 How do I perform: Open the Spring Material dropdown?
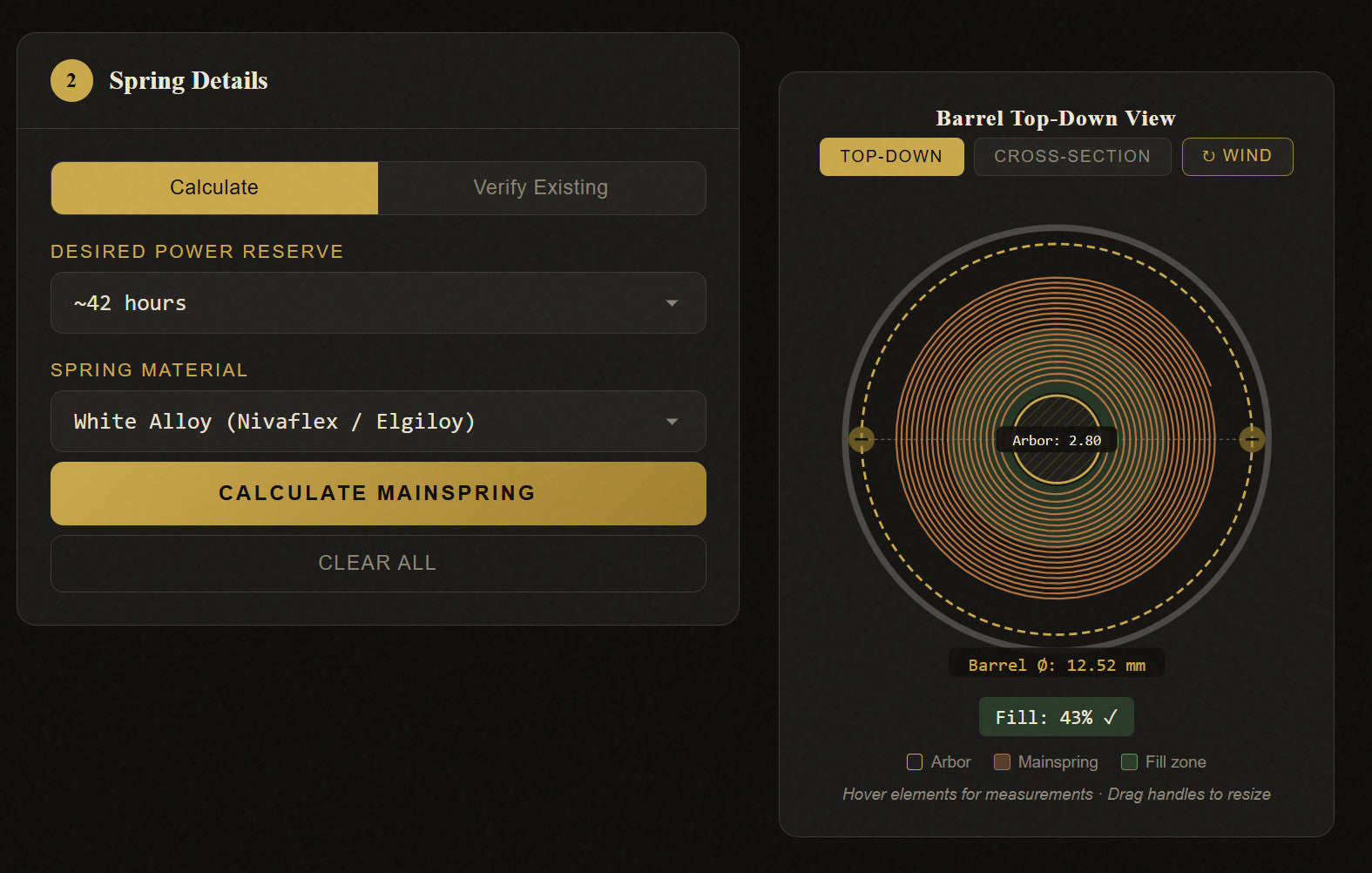378,422
